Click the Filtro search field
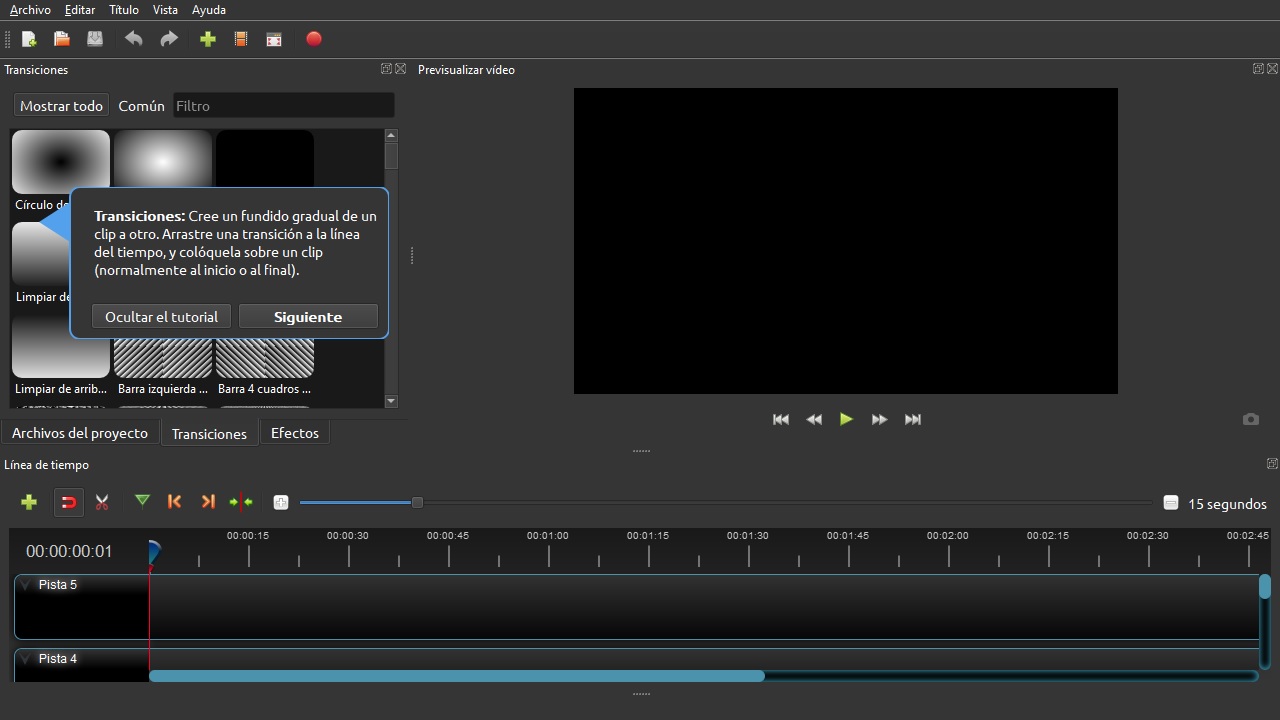The image size is (1280, 720). point(284,105)
